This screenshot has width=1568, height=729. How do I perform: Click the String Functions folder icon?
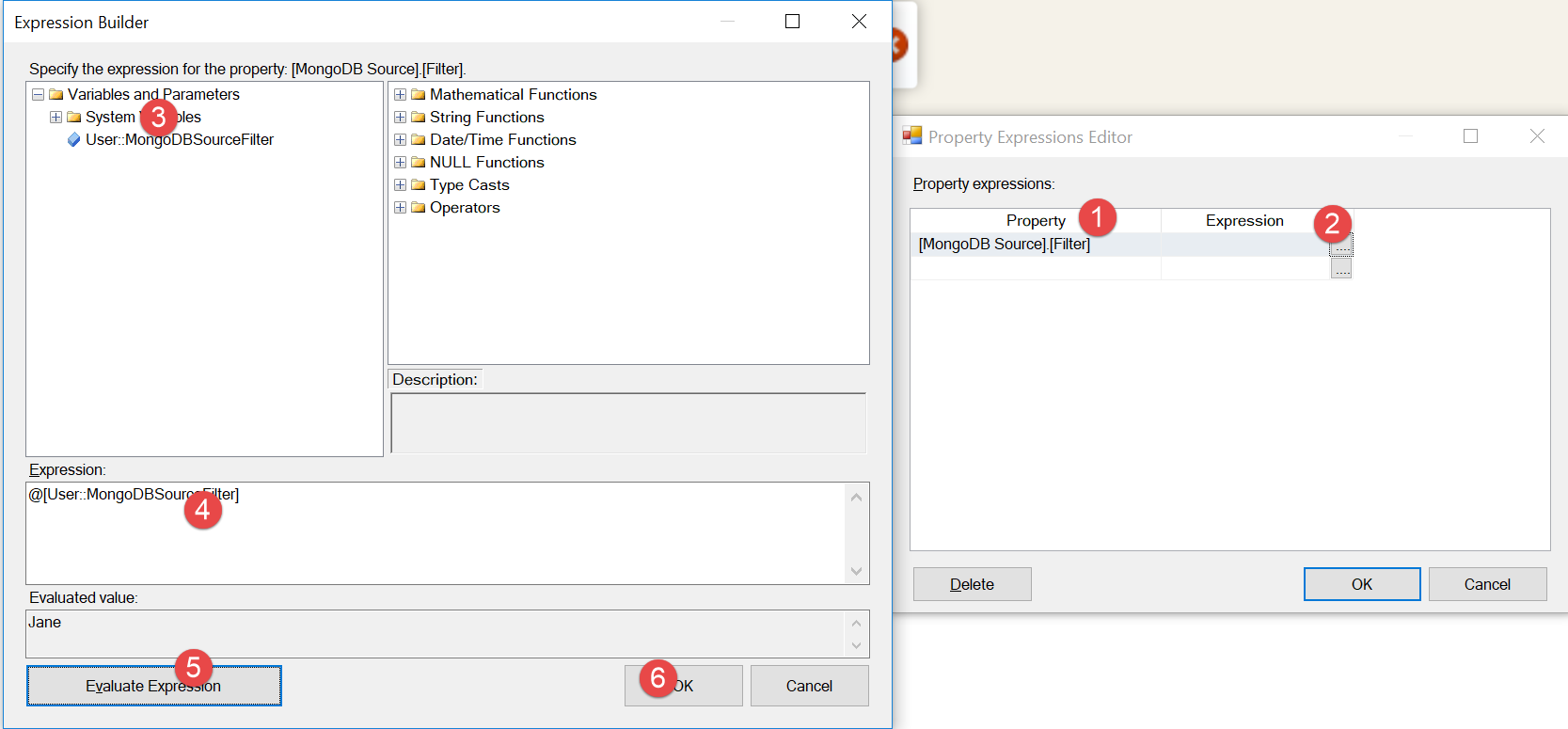419,117
